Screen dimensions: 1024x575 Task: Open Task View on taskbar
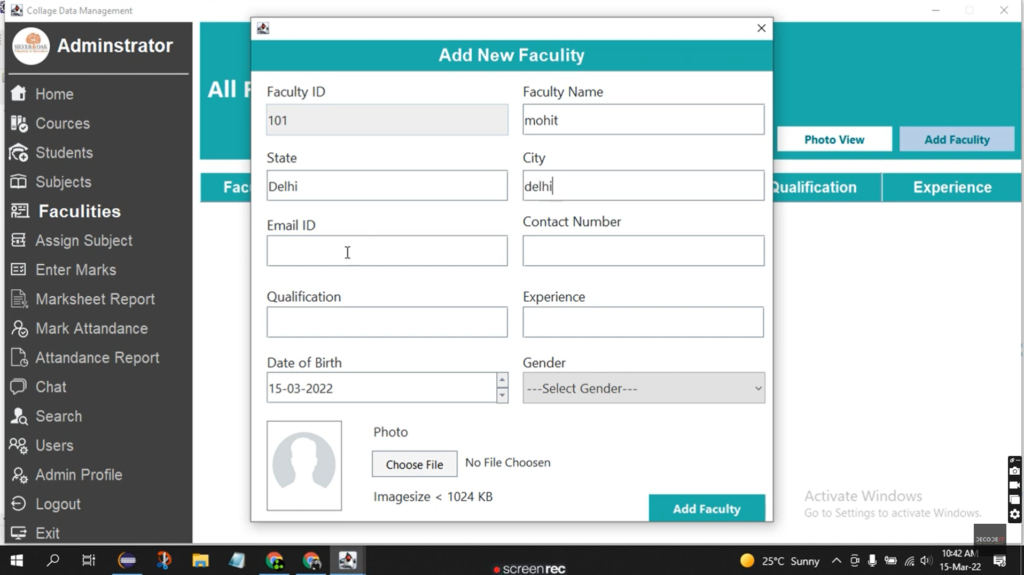(88, 560)
